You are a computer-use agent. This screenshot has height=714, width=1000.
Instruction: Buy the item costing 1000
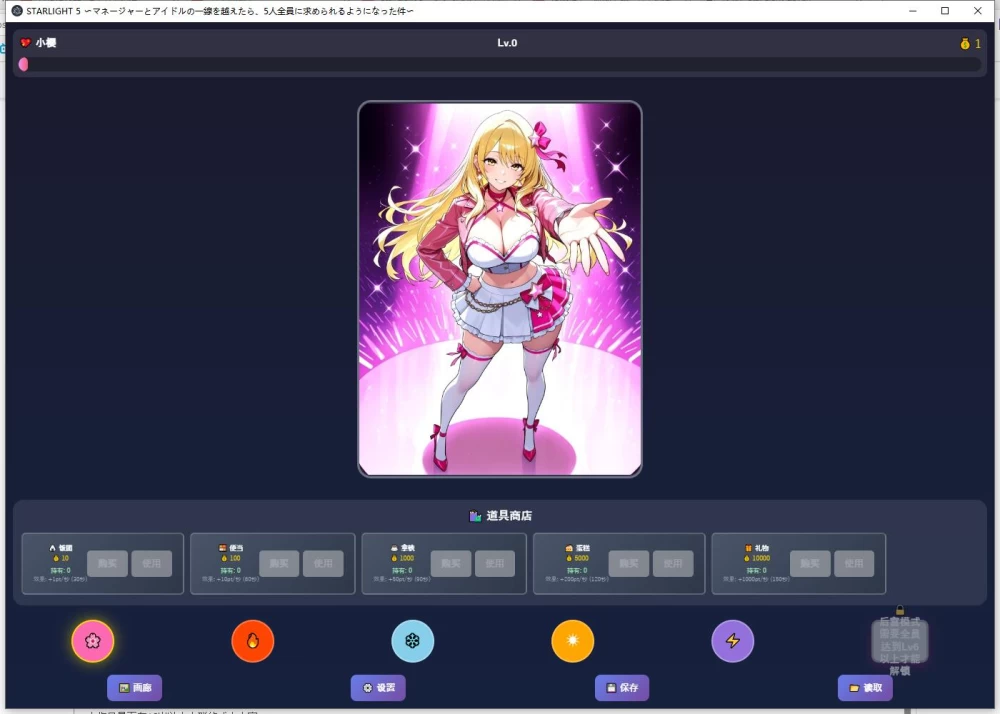click(x=451, y=564)
